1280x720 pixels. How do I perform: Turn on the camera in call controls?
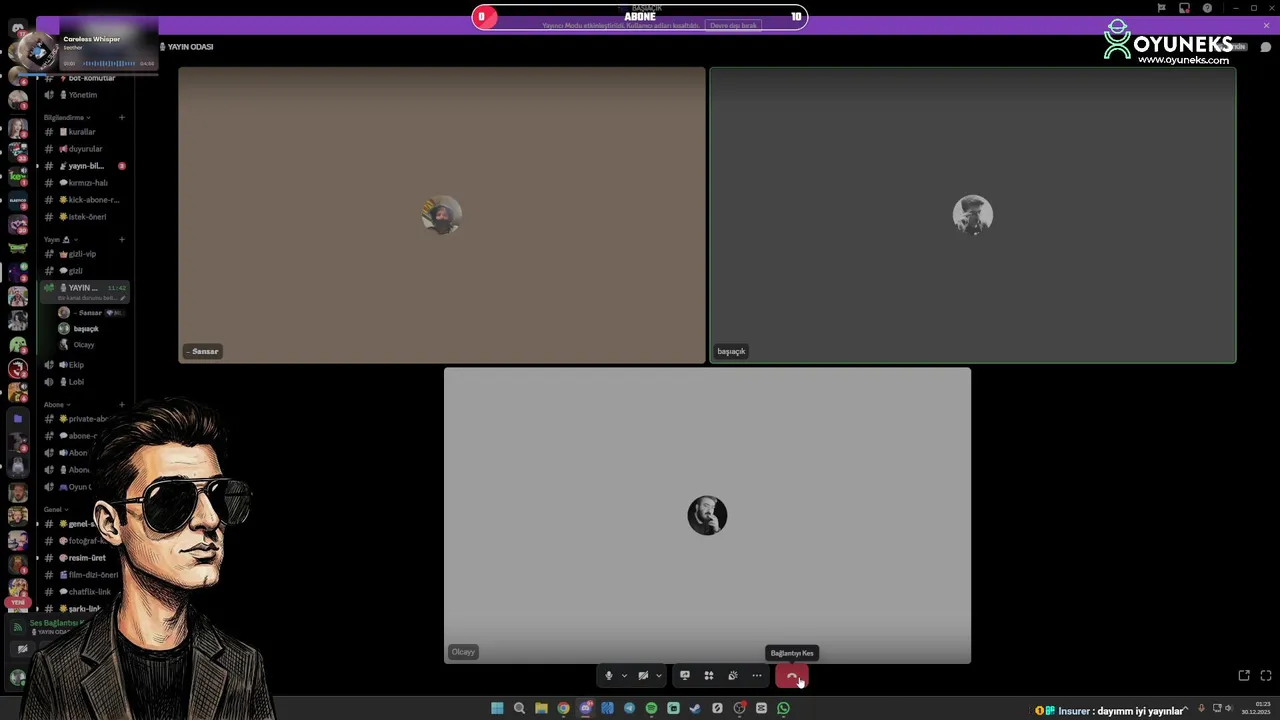coord(643,676)
